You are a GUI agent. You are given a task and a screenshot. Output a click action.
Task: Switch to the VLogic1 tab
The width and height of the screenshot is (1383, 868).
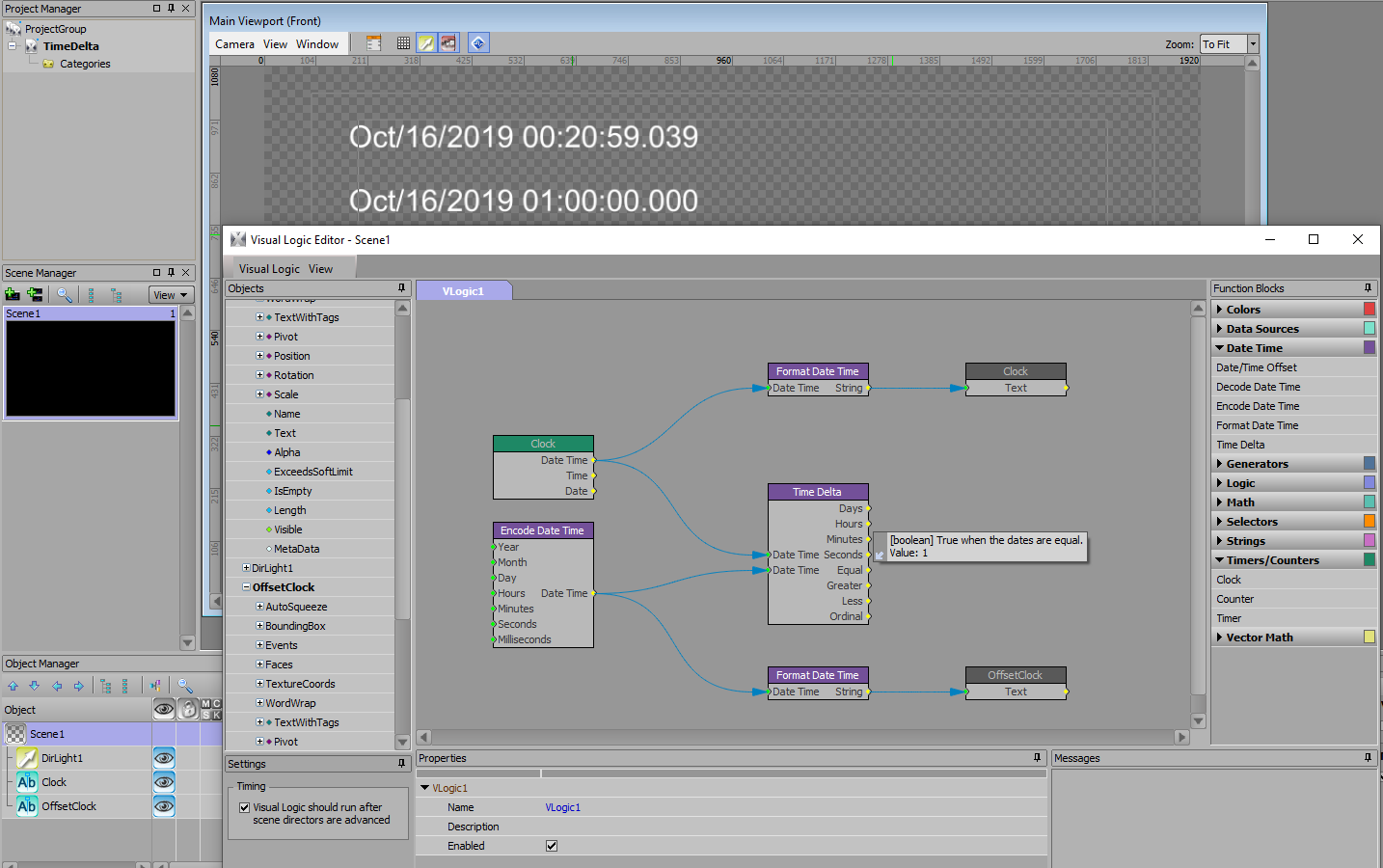tap(463, 291)
